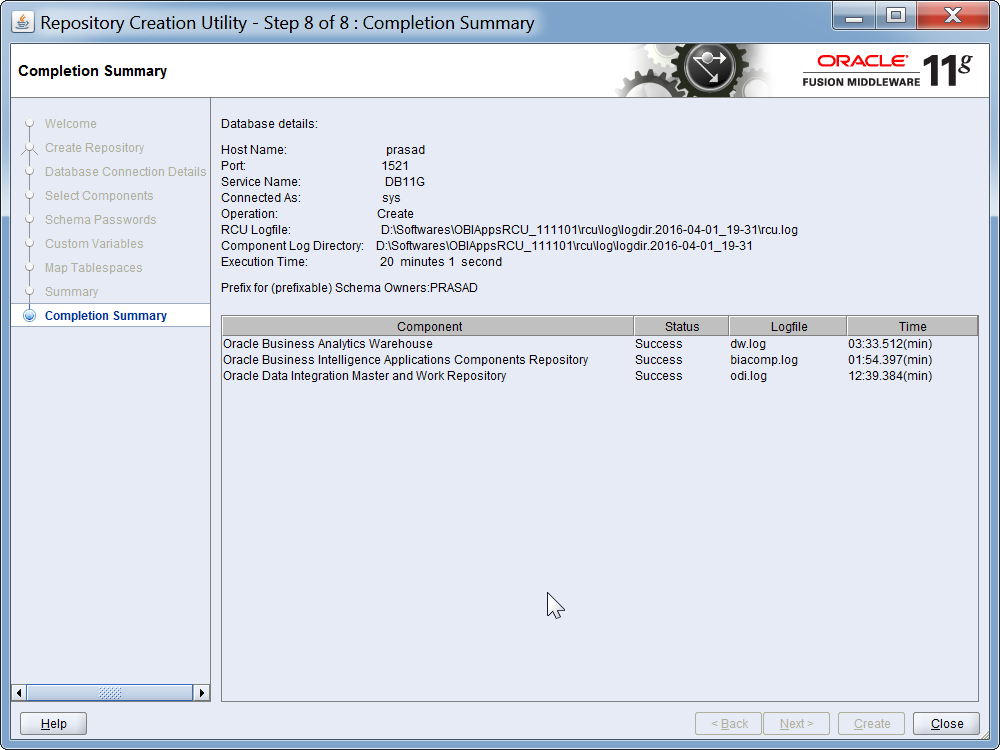Select the Oracle Business Intelligence Applications Components Repository row
This screenshot has width=1000, height=750.
(x=599, y=360)
